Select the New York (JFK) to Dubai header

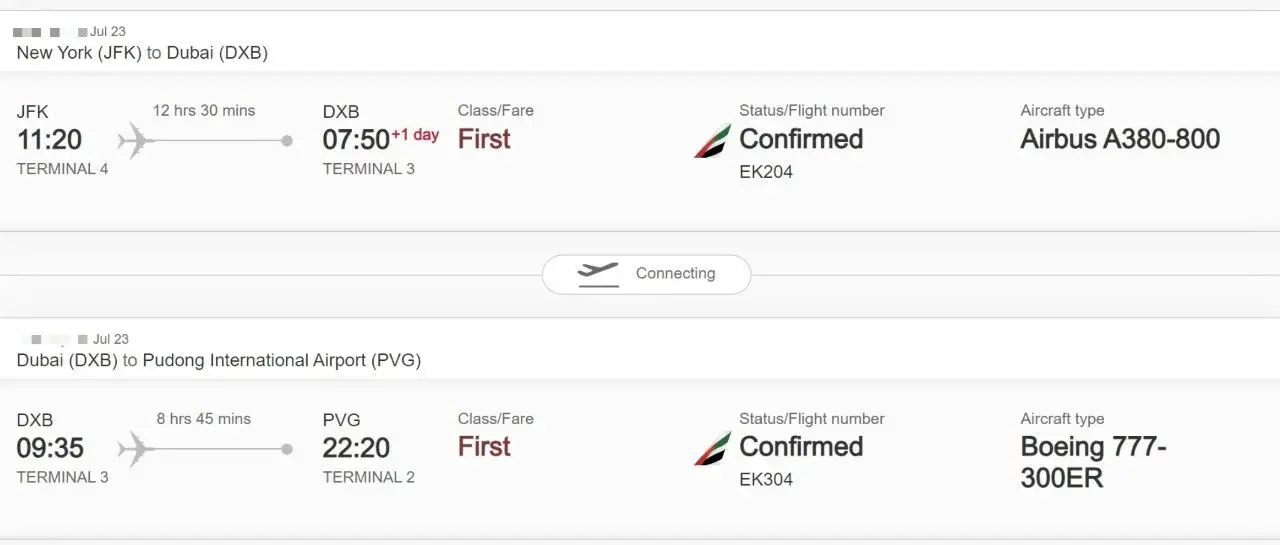142,53
